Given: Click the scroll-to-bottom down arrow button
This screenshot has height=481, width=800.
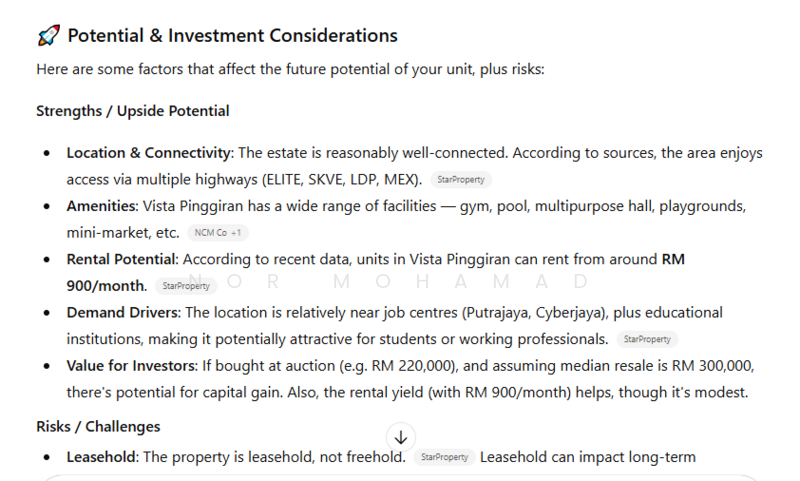Looking at the screenshot, I should (x=401, y=437).
